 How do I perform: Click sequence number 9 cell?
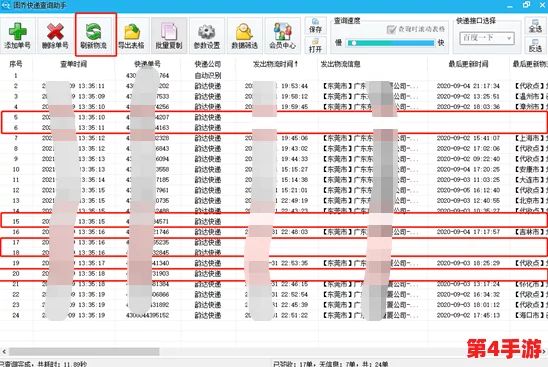click(x=16, y=159)
